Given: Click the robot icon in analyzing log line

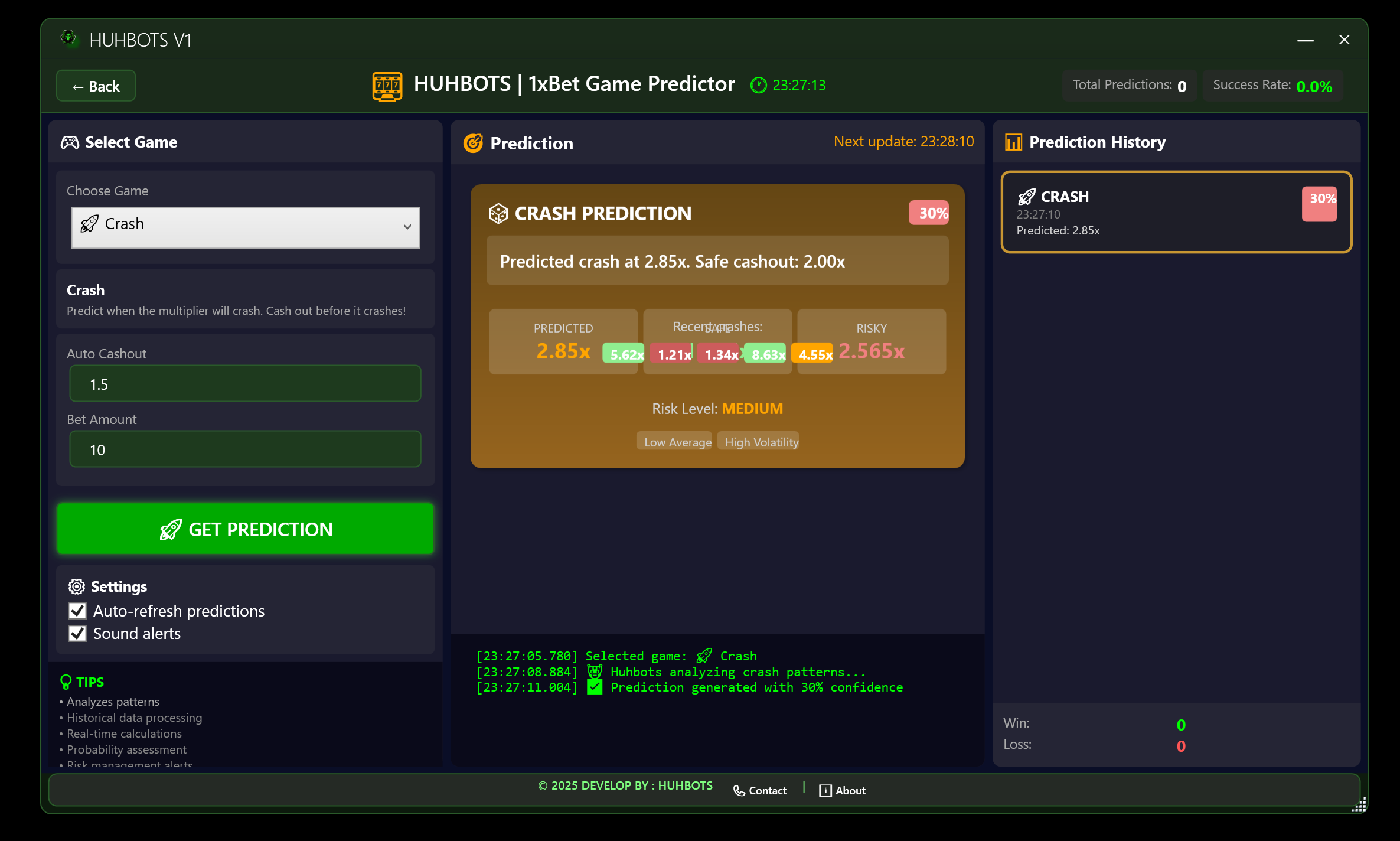Looking at the screenshot, I should 595,672.
